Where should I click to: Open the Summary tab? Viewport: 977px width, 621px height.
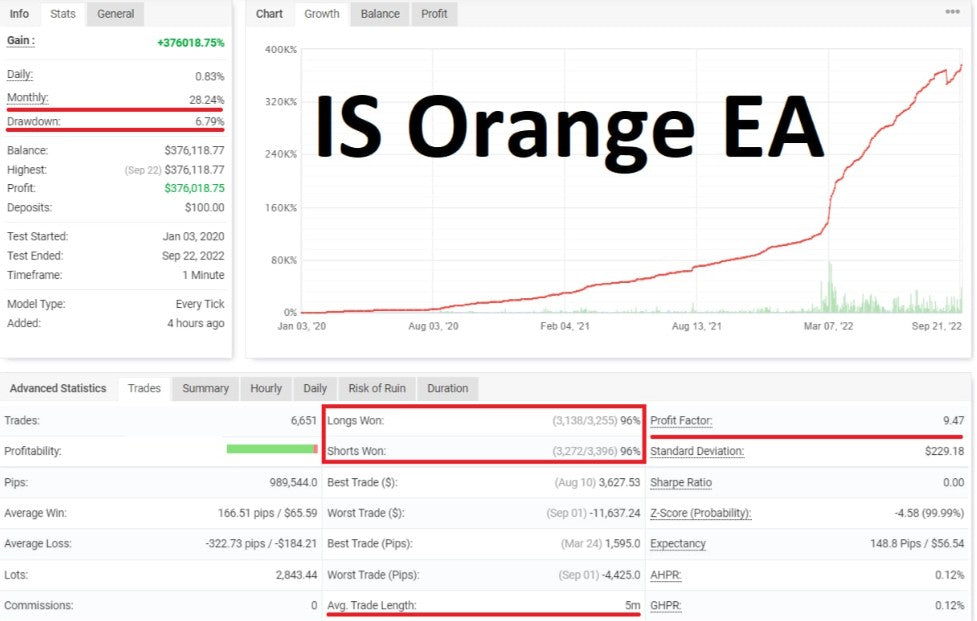(x=205, y=388)
